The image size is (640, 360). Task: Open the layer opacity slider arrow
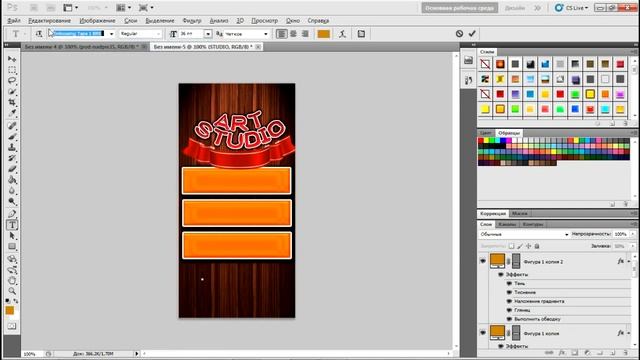coord(633,234)
